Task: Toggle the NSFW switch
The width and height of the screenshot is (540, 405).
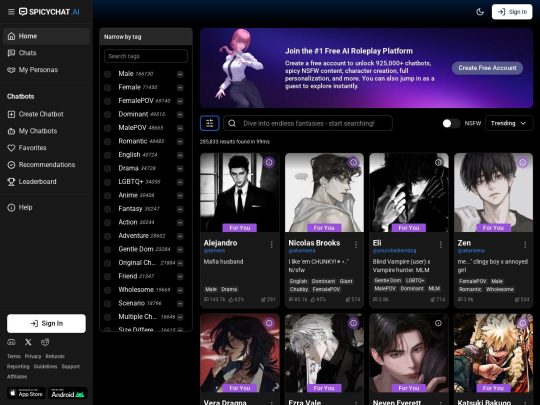Action: click(451, 123)
